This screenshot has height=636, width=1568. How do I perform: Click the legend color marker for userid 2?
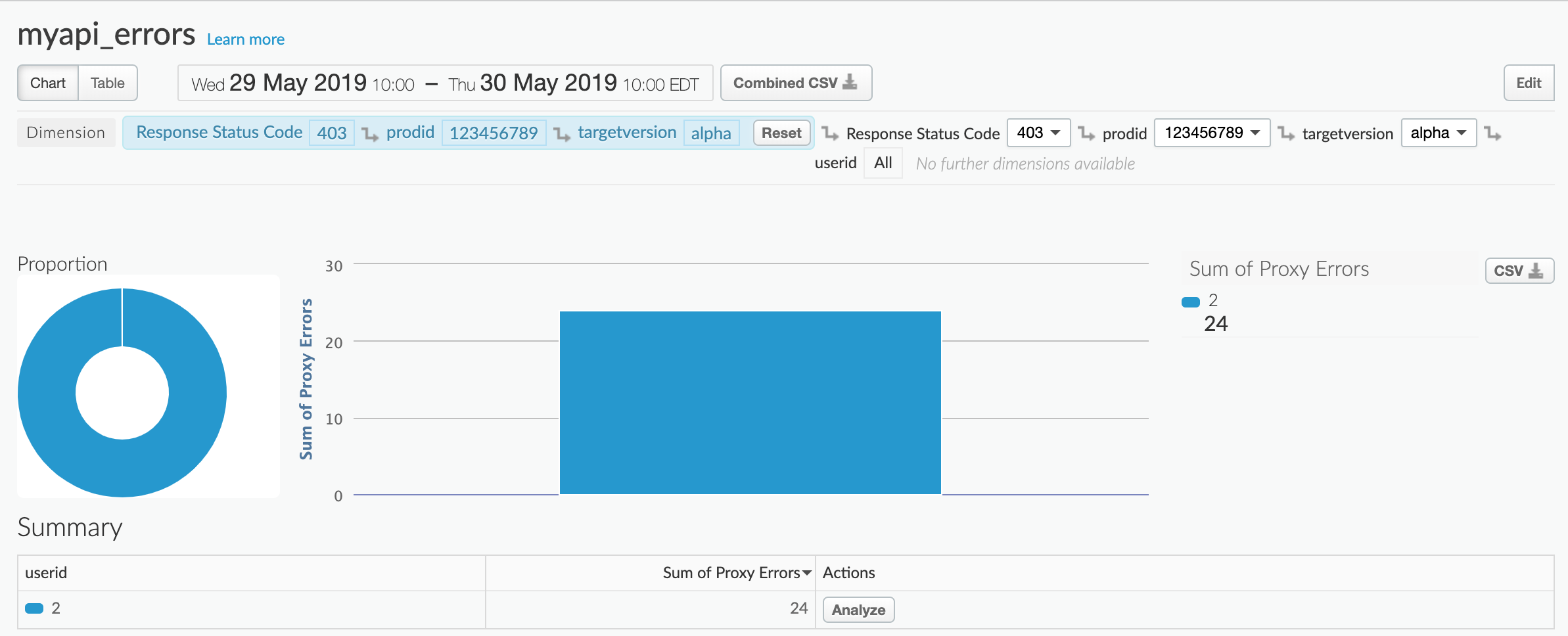click(1190, 302)
